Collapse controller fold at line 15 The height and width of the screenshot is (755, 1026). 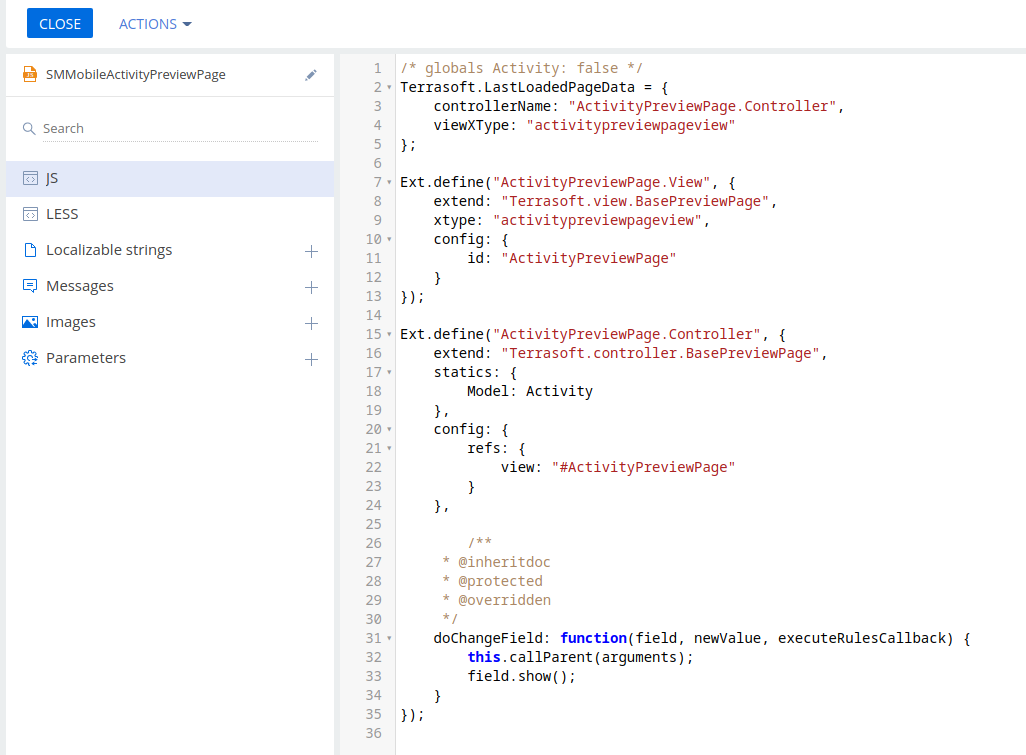pyautogui.click(x=389, y=334)
